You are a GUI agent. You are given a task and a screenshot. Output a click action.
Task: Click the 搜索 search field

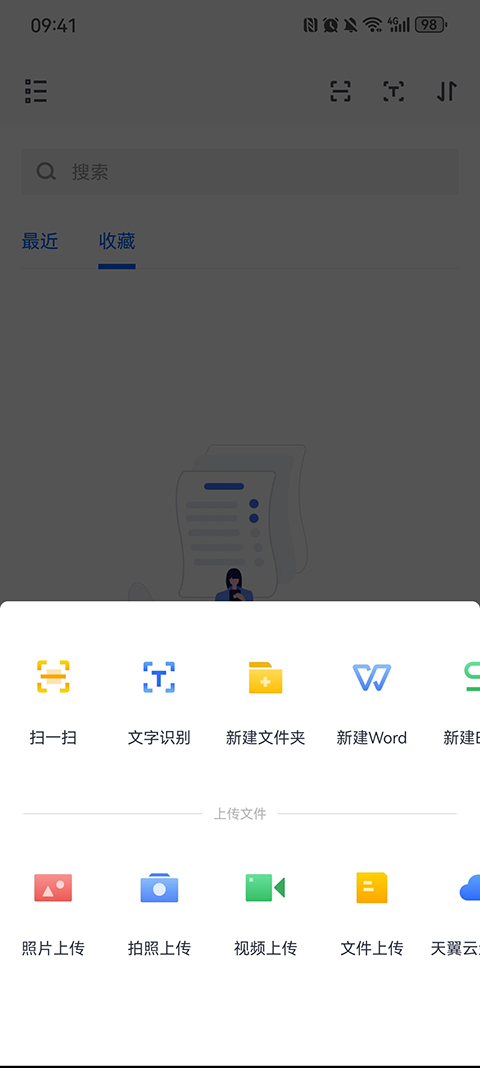240,172
